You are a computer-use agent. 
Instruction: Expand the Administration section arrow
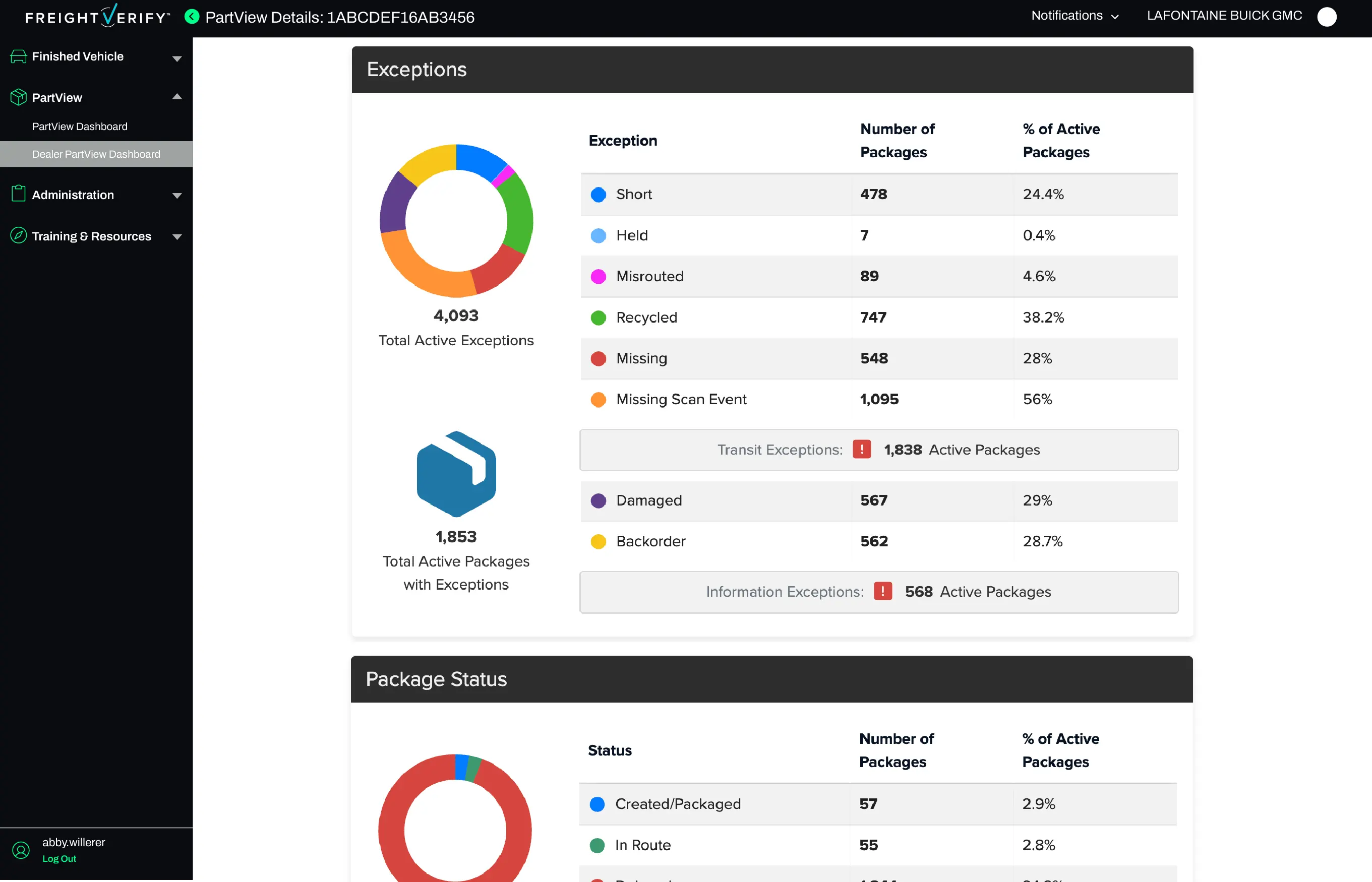coord(177,196)
